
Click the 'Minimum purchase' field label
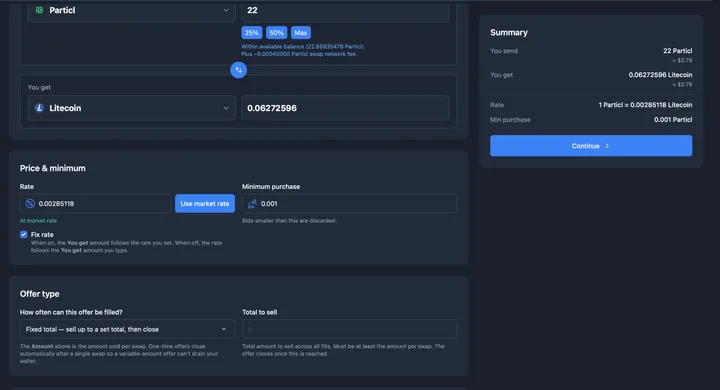271,187
